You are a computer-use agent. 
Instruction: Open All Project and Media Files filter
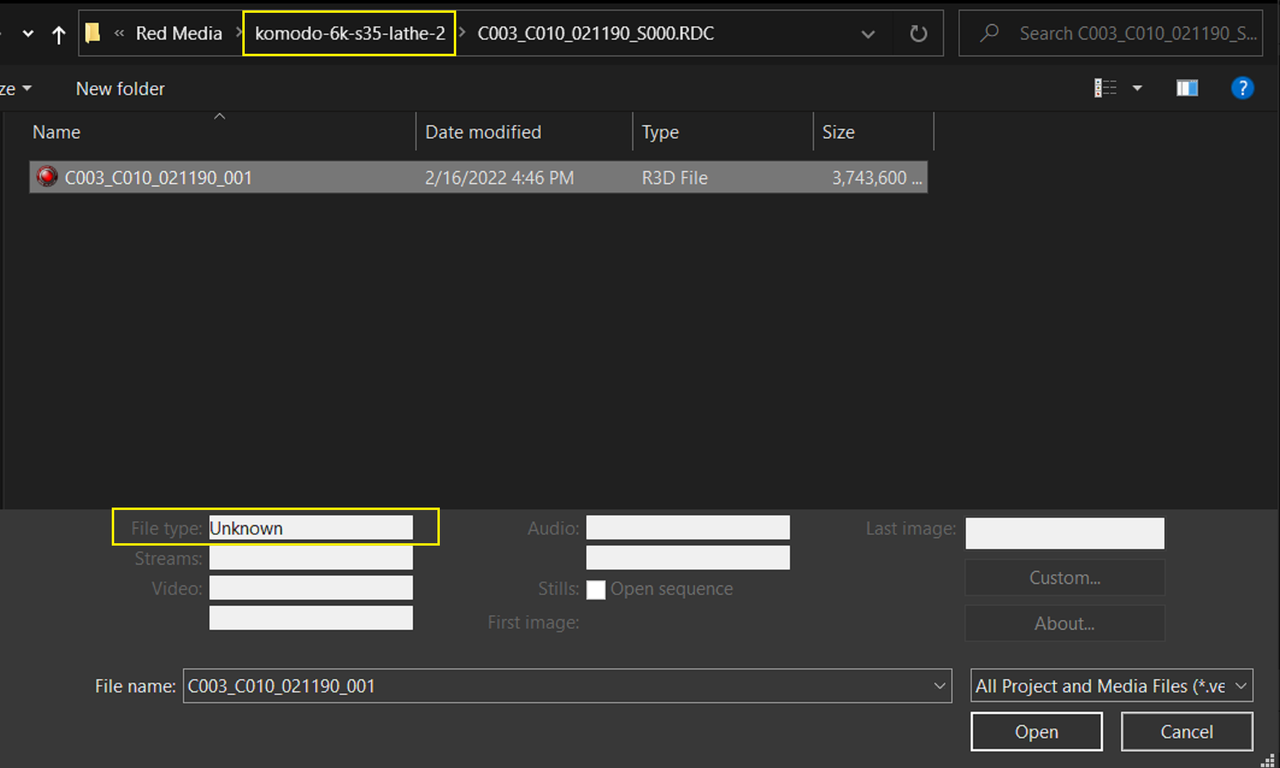(1112, 686)
